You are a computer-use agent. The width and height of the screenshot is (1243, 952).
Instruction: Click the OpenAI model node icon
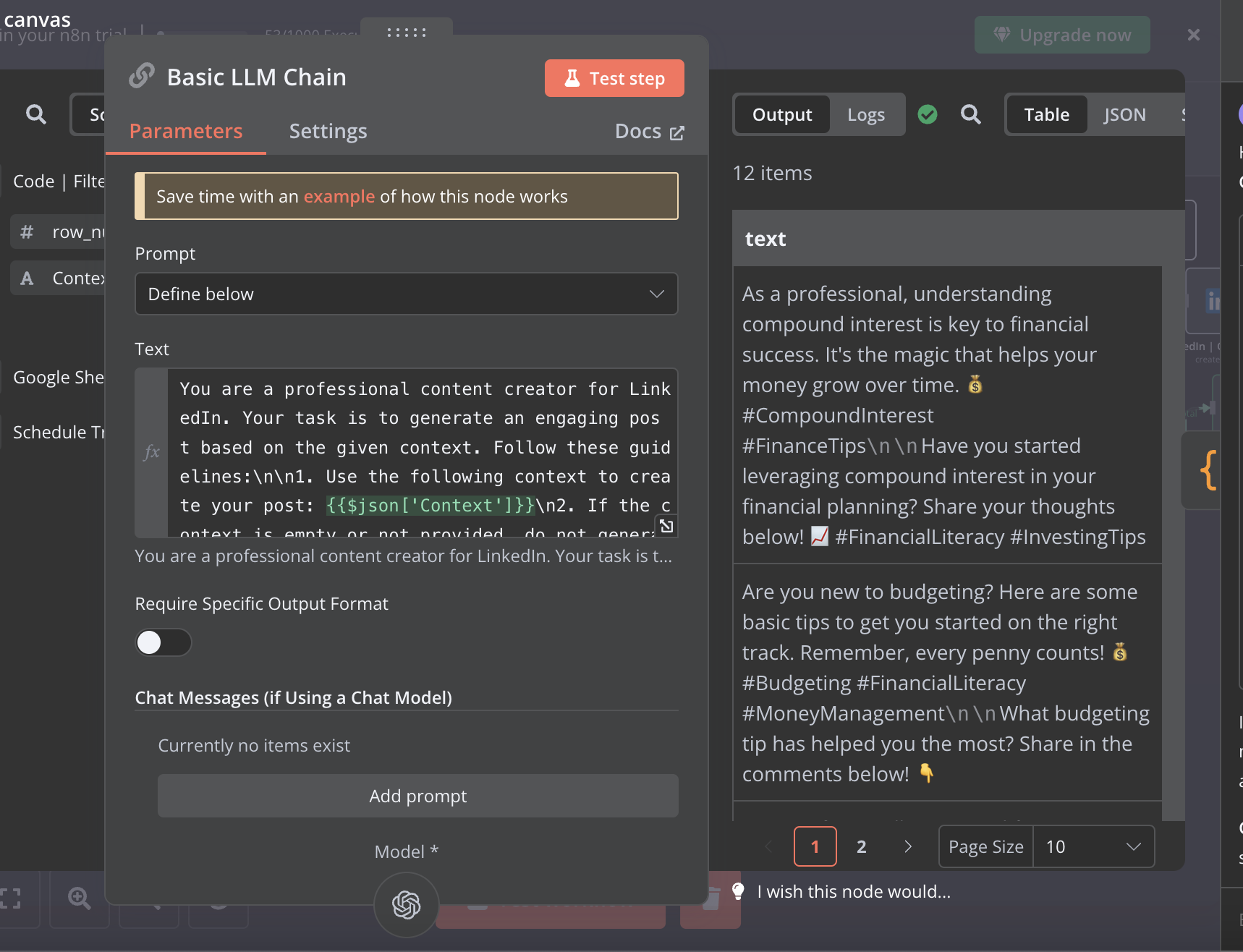(x=407, y=904)
